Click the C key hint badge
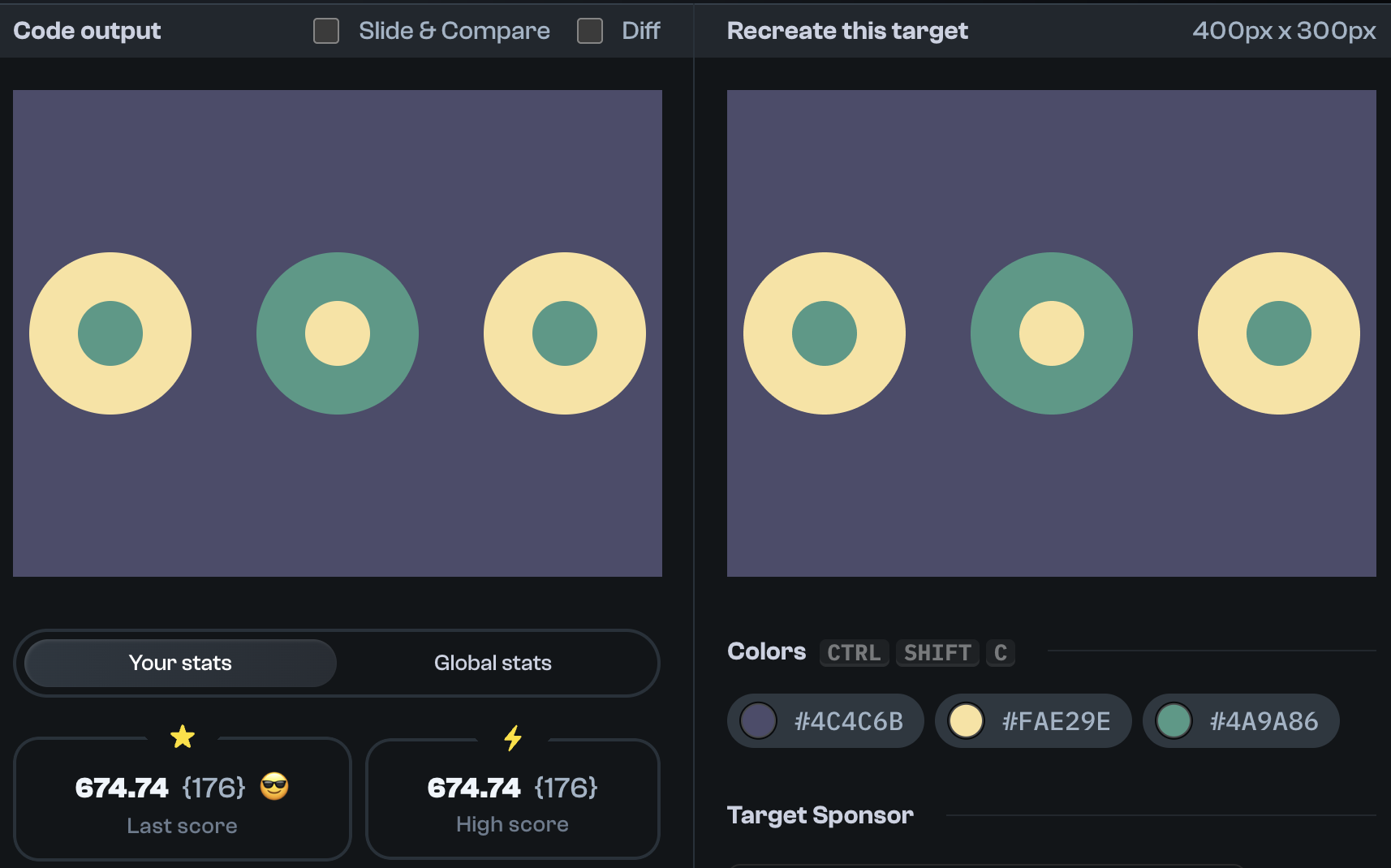 click(1001, 652)
